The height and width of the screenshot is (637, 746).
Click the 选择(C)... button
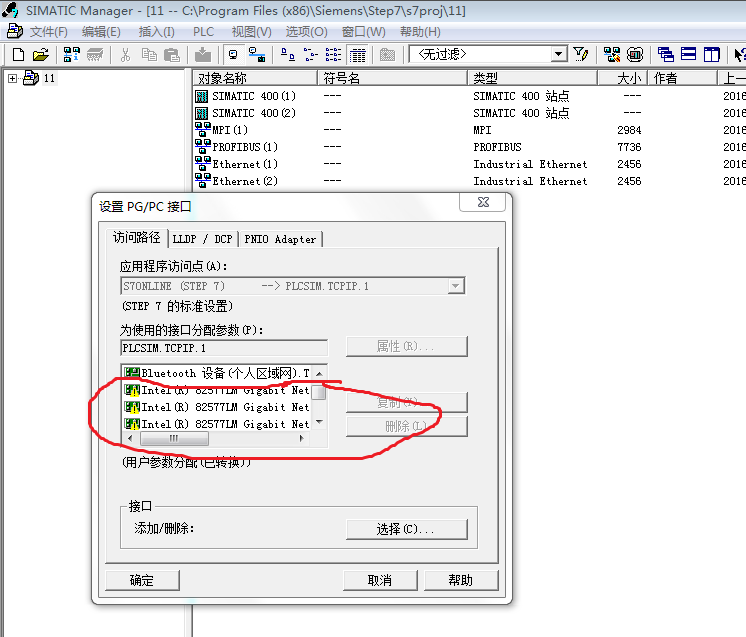coord(406,529)
